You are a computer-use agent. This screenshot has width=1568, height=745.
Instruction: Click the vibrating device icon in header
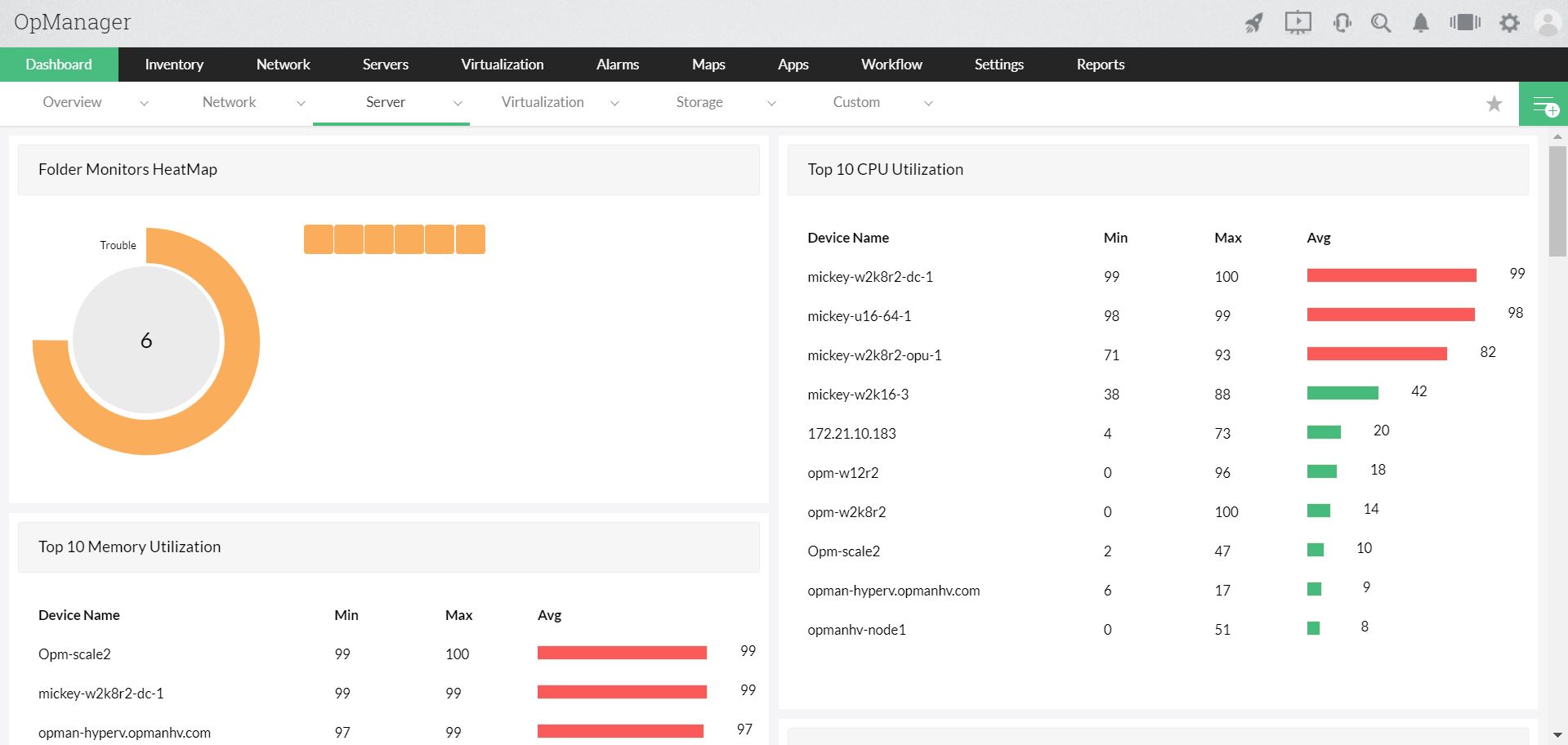[x=1465, y=22]
